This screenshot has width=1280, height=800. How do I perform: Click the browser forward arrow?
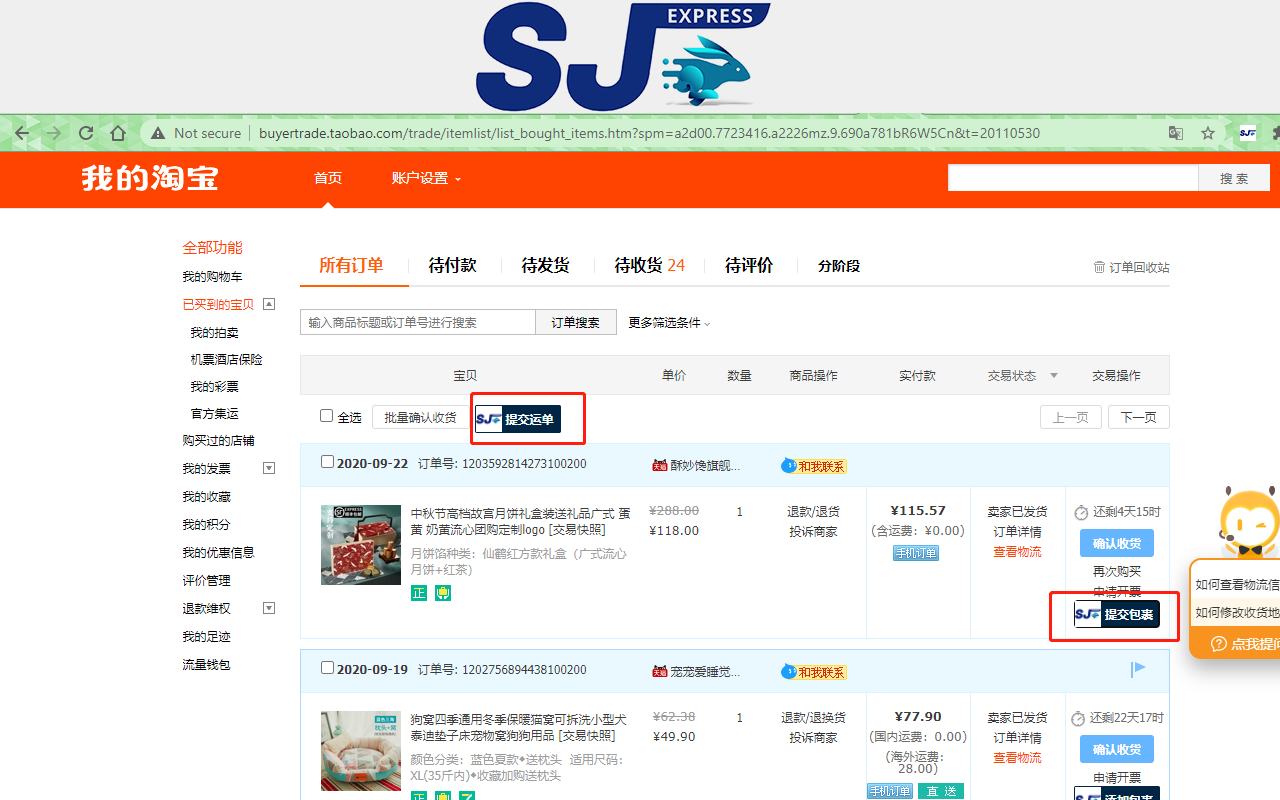tap(53, 133)
